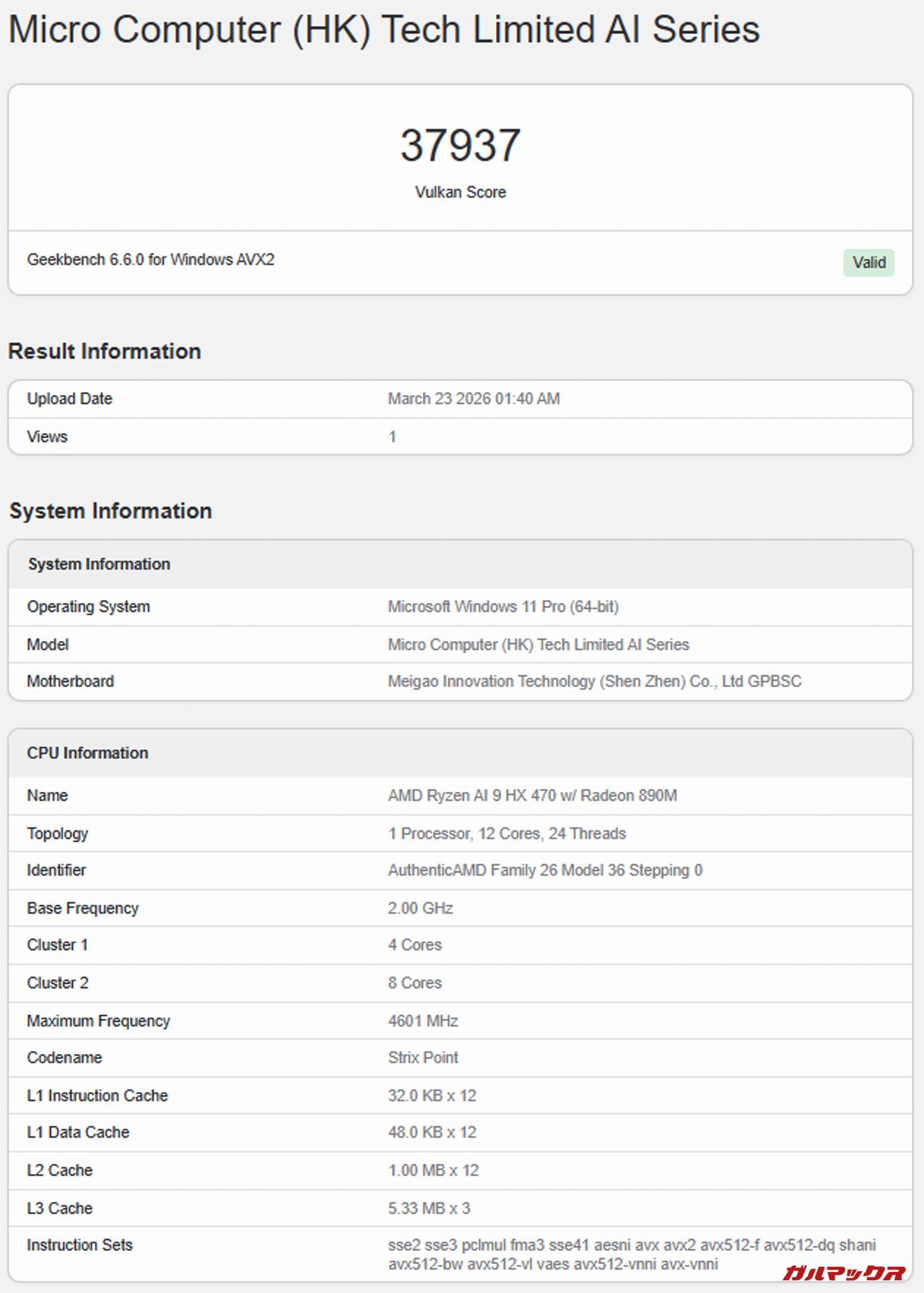Select the Geekbench 6.6.0 for Windows AVX2 text

150,260
